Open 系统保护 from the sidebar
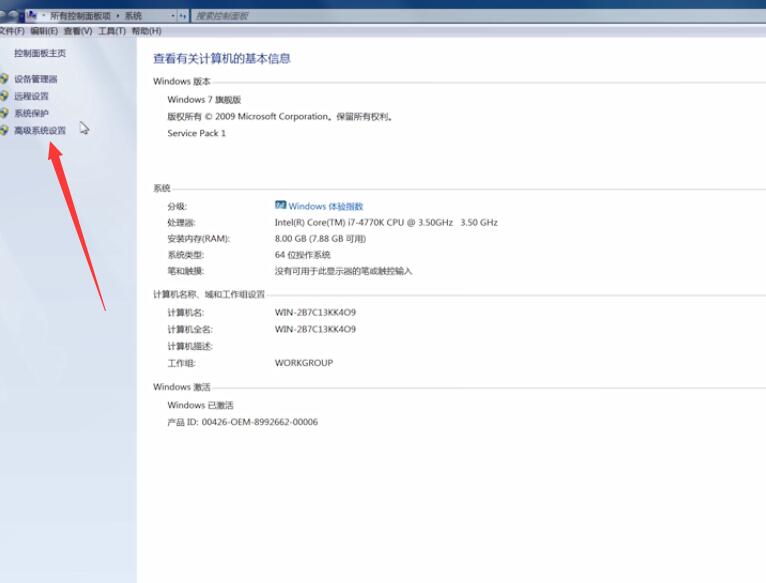 pos(31,113)
